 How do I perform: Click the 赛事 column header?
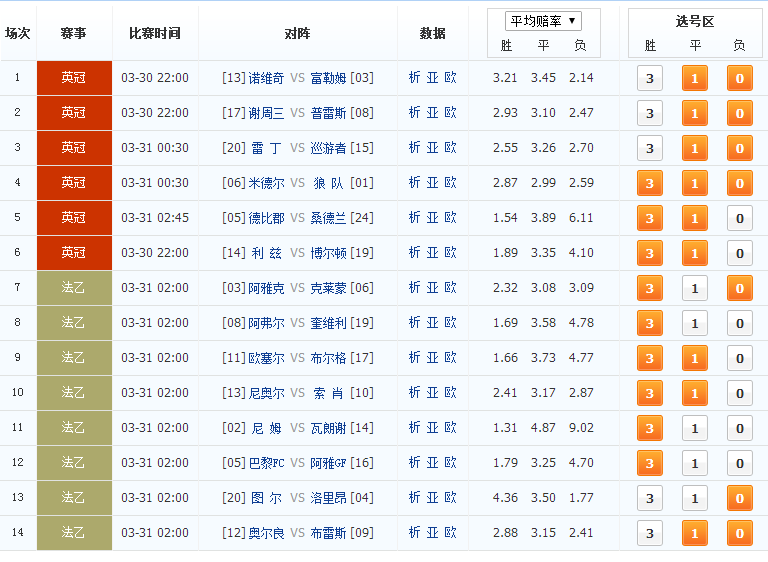[x=73, y=33]
